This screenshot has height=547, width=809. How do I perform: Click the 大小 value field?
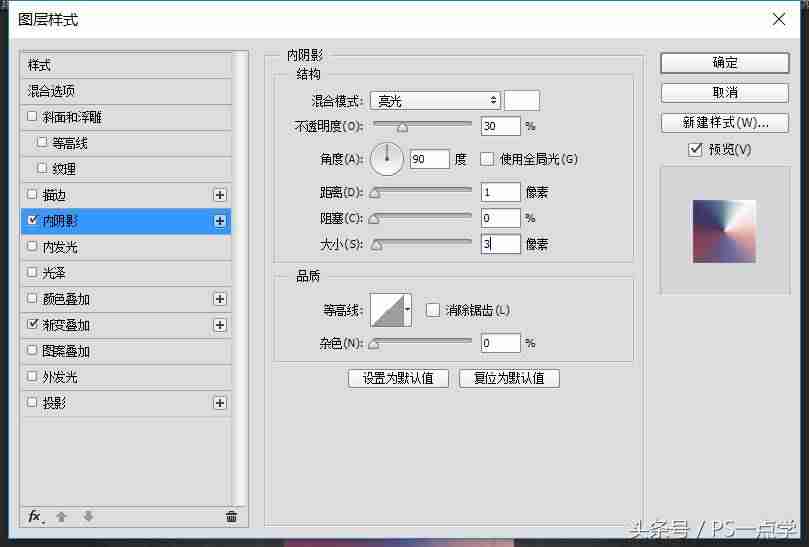[500, 244]
